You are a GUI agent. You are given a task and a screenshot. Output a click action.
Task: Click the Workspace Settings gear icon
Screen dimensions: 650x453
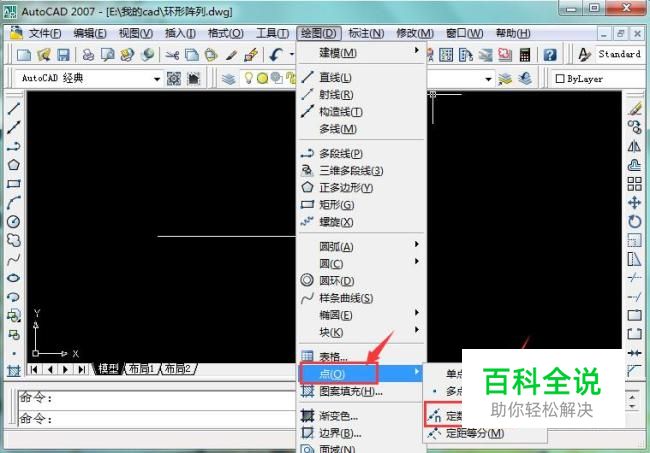tap(174, 78)
